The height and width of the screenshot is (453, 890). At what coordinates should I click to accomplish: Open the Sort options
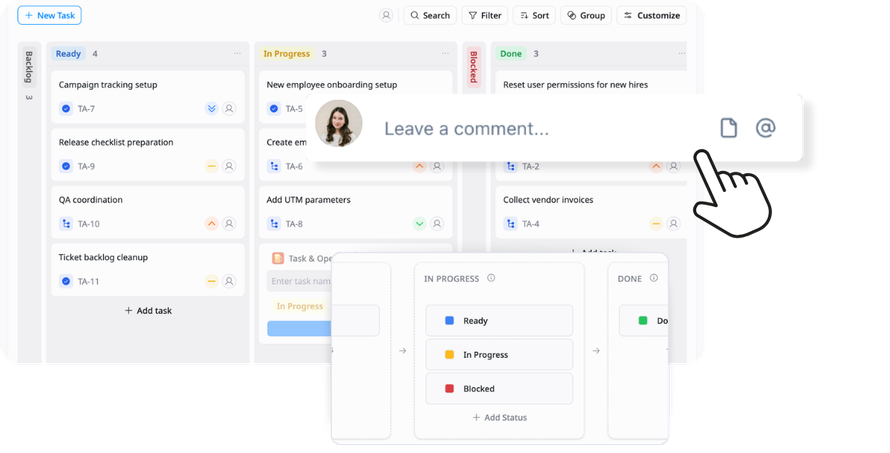(534, 15)
